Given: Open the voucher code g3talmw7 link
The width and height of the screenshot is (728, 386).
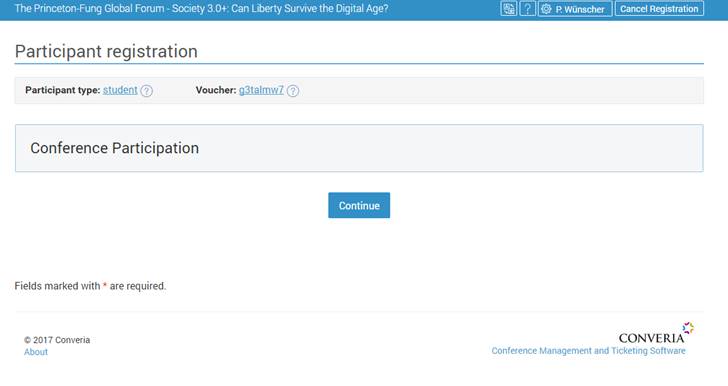Looking at the screenshot, I should point(261,90).
